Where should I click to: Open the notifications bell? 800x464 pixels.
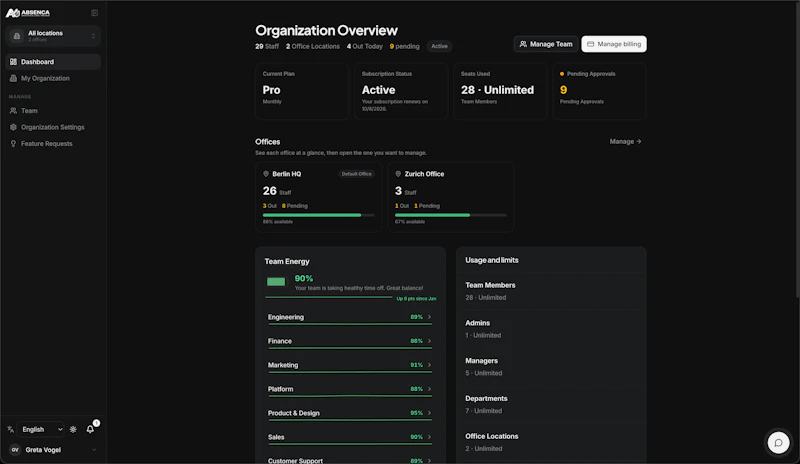90,429
